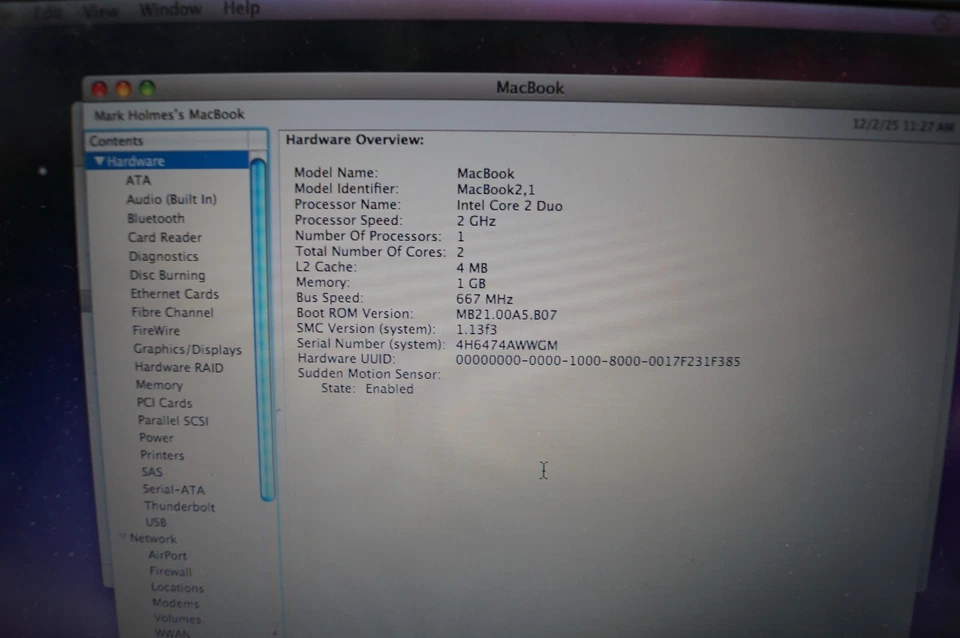Open the Help menu
Image resolution: width=960 pixels, height=638 pixels.
point(241,8)
